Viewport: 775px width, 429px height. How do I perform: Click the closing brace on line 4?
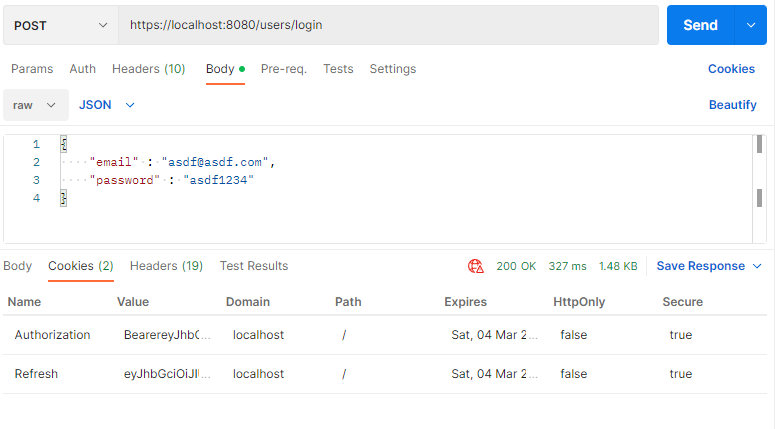click(63, 199)
